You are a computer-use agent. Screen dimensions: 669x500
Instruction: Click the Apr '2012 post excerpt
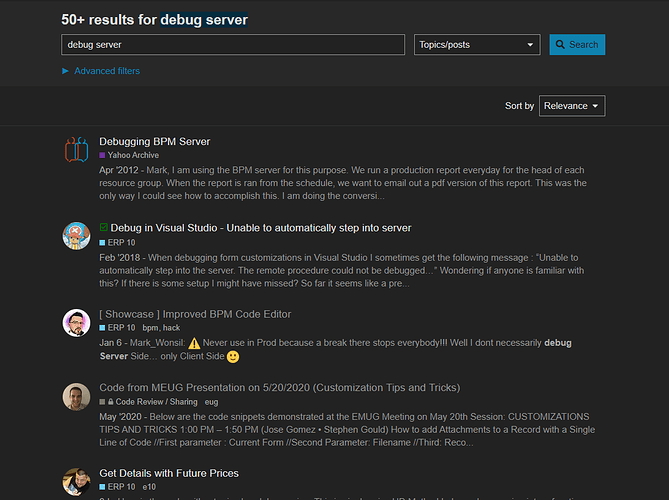[x=343, y=183]
